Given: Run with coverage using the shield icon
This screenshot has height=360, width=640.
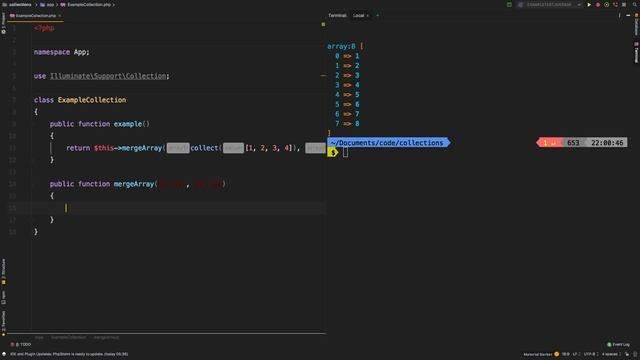Looking at the screenshot, I should tap(607, 5).
